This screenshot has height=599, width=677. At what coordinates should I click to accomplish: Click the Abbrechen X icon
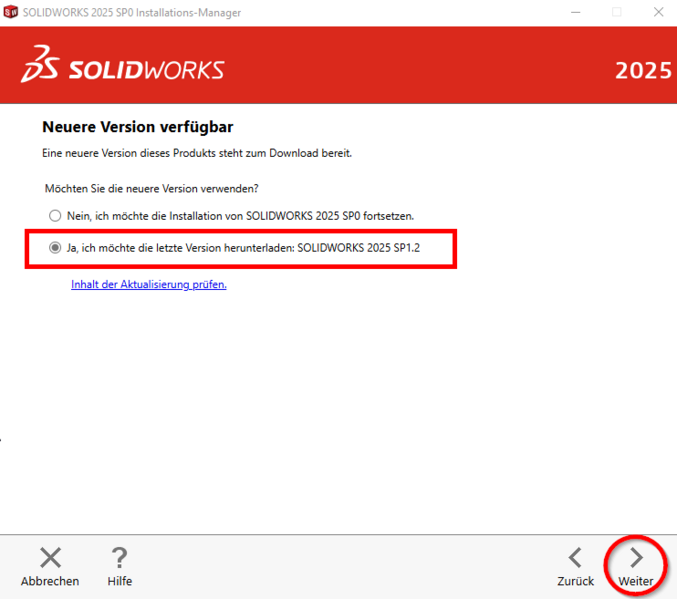50,557
